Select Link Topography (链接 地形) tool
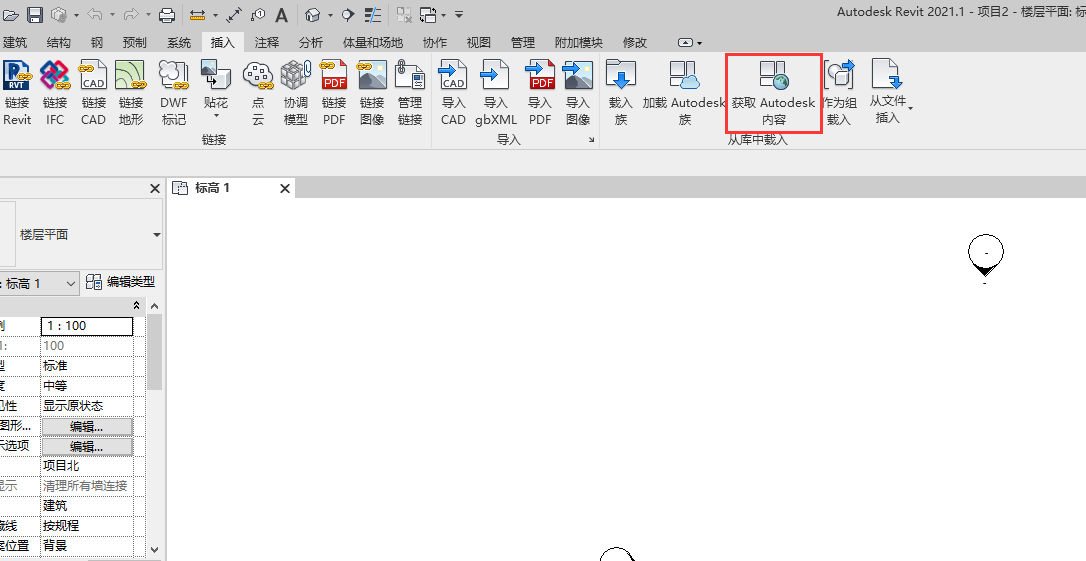 [131, 92]
